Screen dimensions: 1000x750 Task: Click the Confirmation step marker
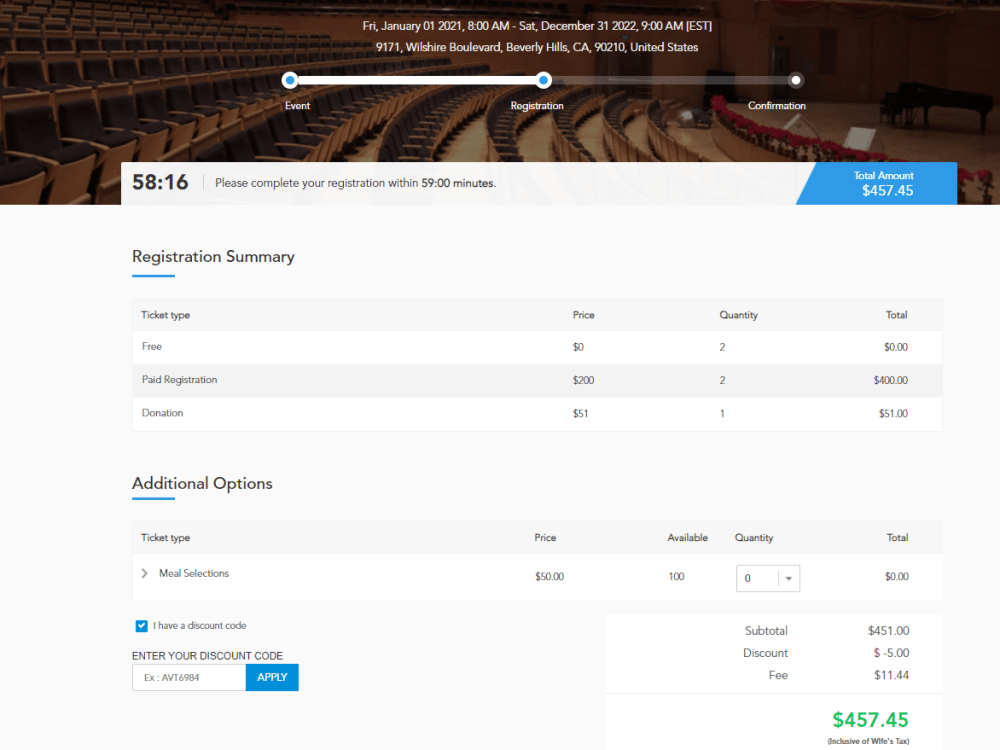pyautogui.click(x=795, y=80)
